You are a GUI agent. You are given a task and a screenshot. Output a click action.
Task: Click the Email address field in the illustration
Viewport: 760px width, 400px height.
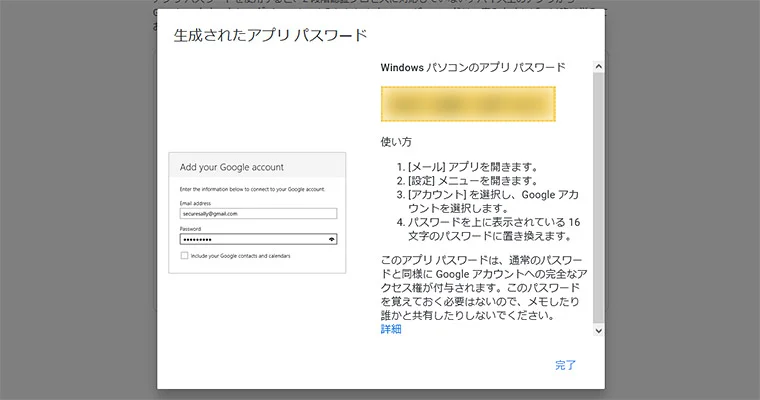coord(258,213)
